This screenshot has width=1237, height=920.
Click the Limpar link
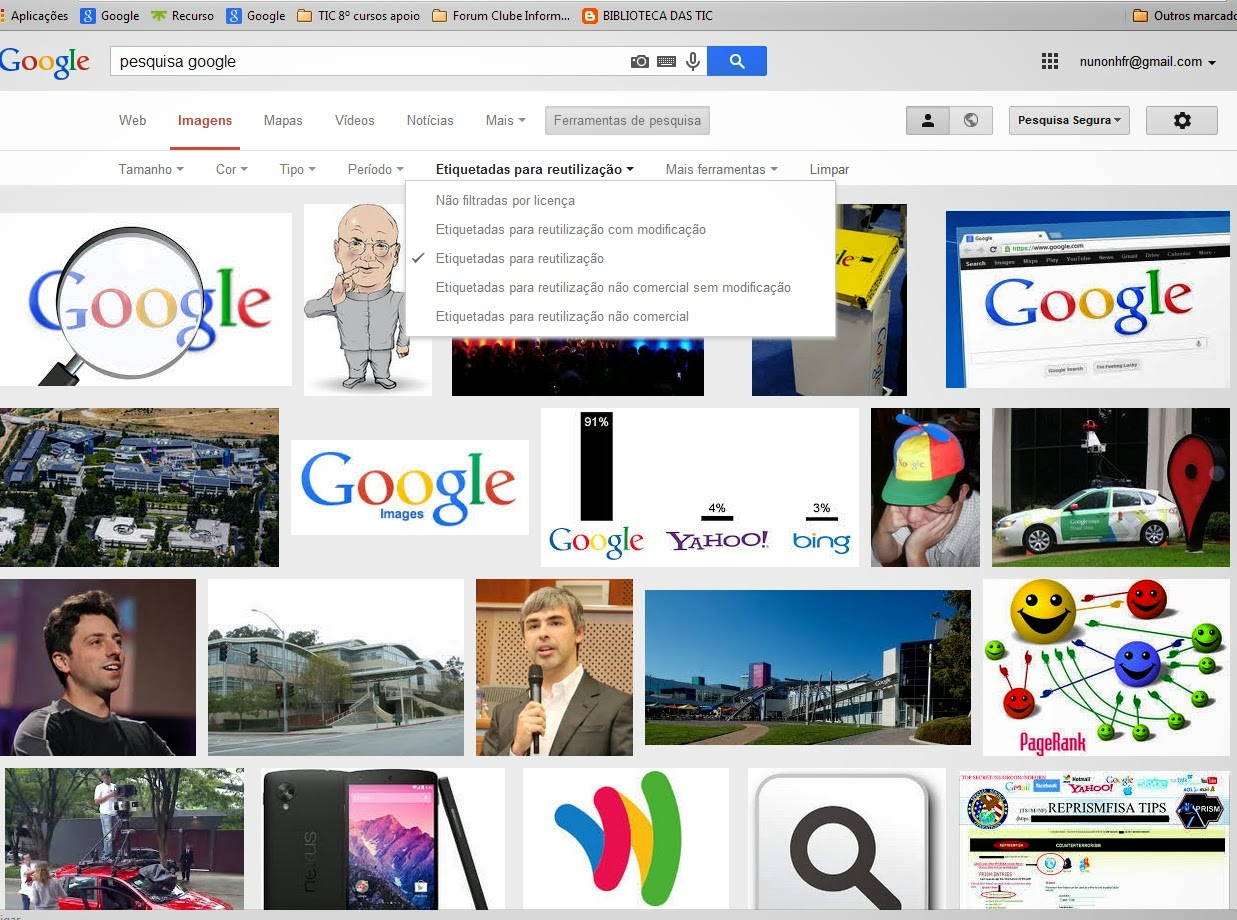(829, 169)
